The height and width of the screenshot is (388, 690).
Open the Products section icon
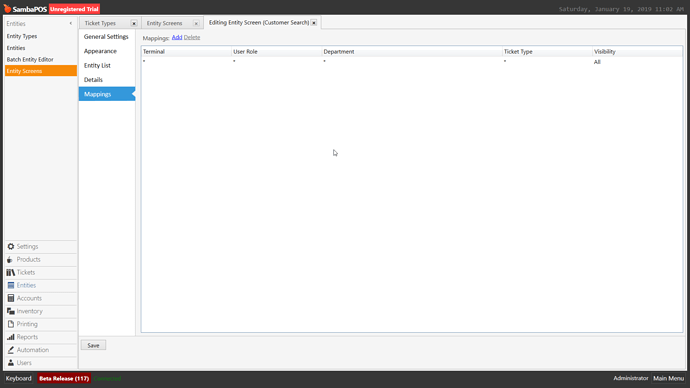click(11, 260)
